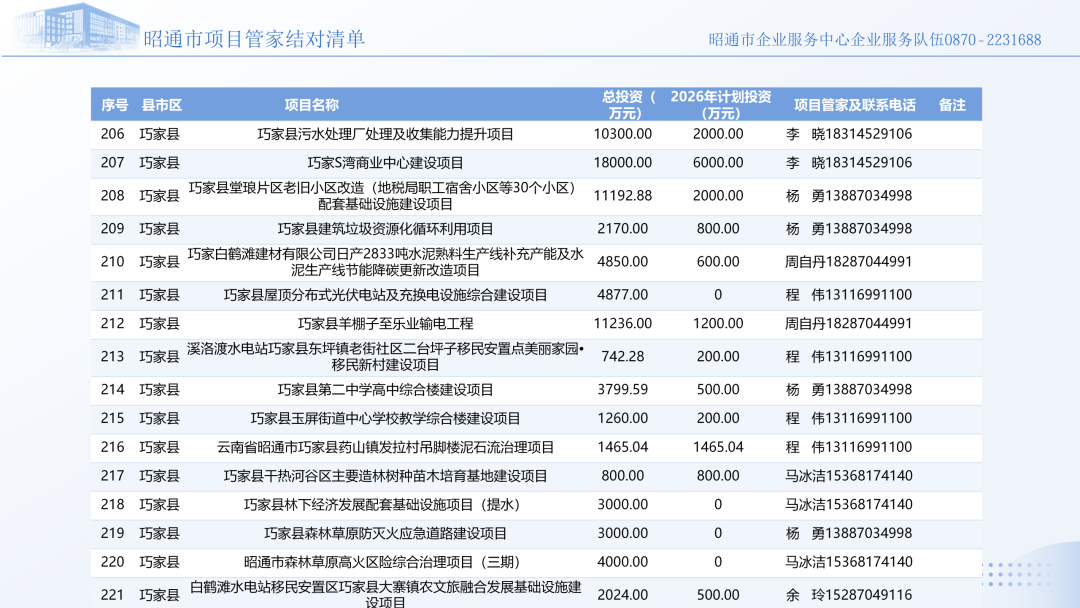Click the 备注 column header
The height and width of the screenshot is (608, 1080).
coord(952,105)
